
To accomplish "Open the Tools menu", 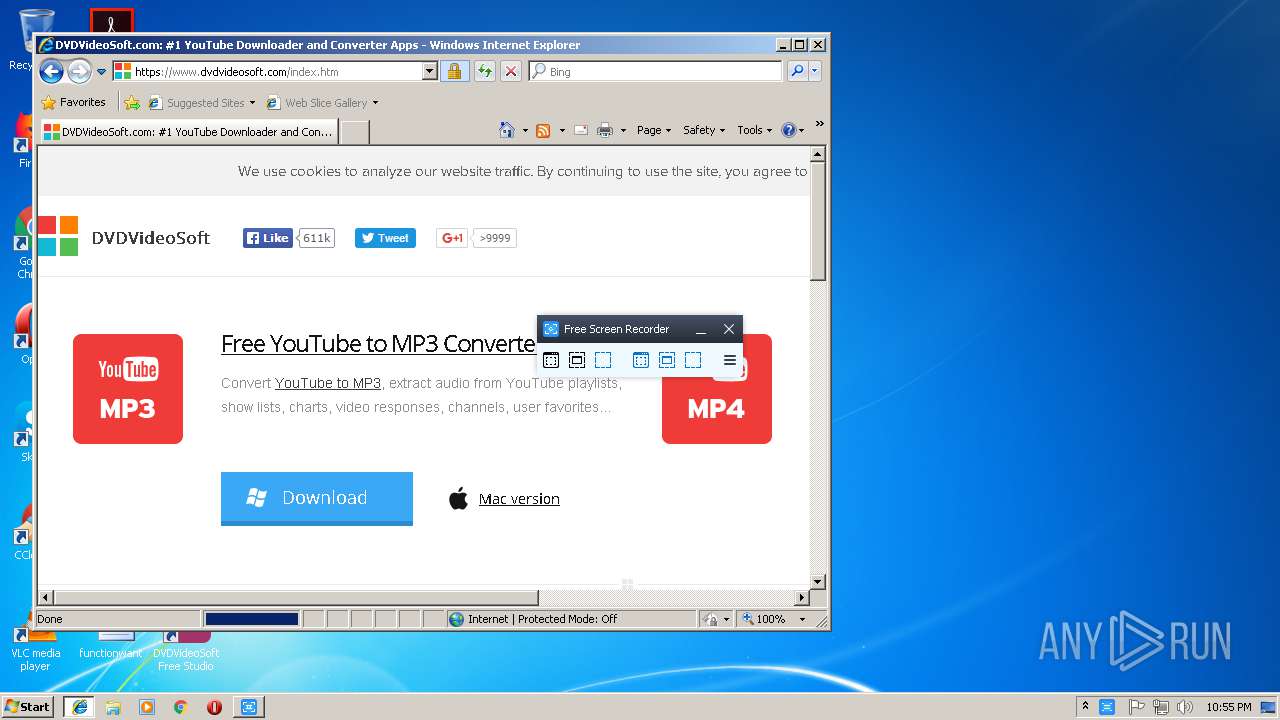I will coord(755,130).
